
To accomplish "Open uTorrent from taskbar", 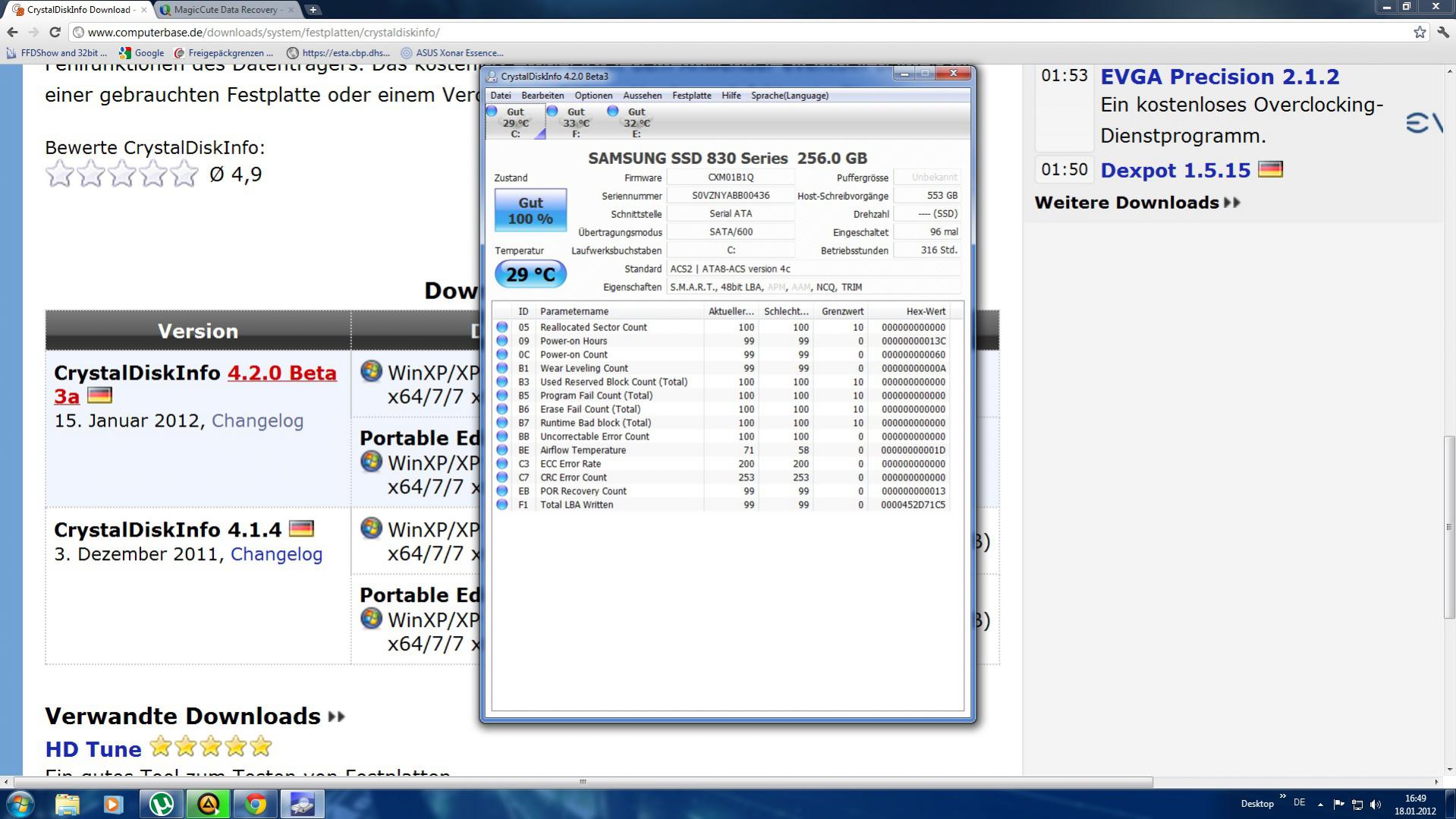I will (x=161, y=804).
